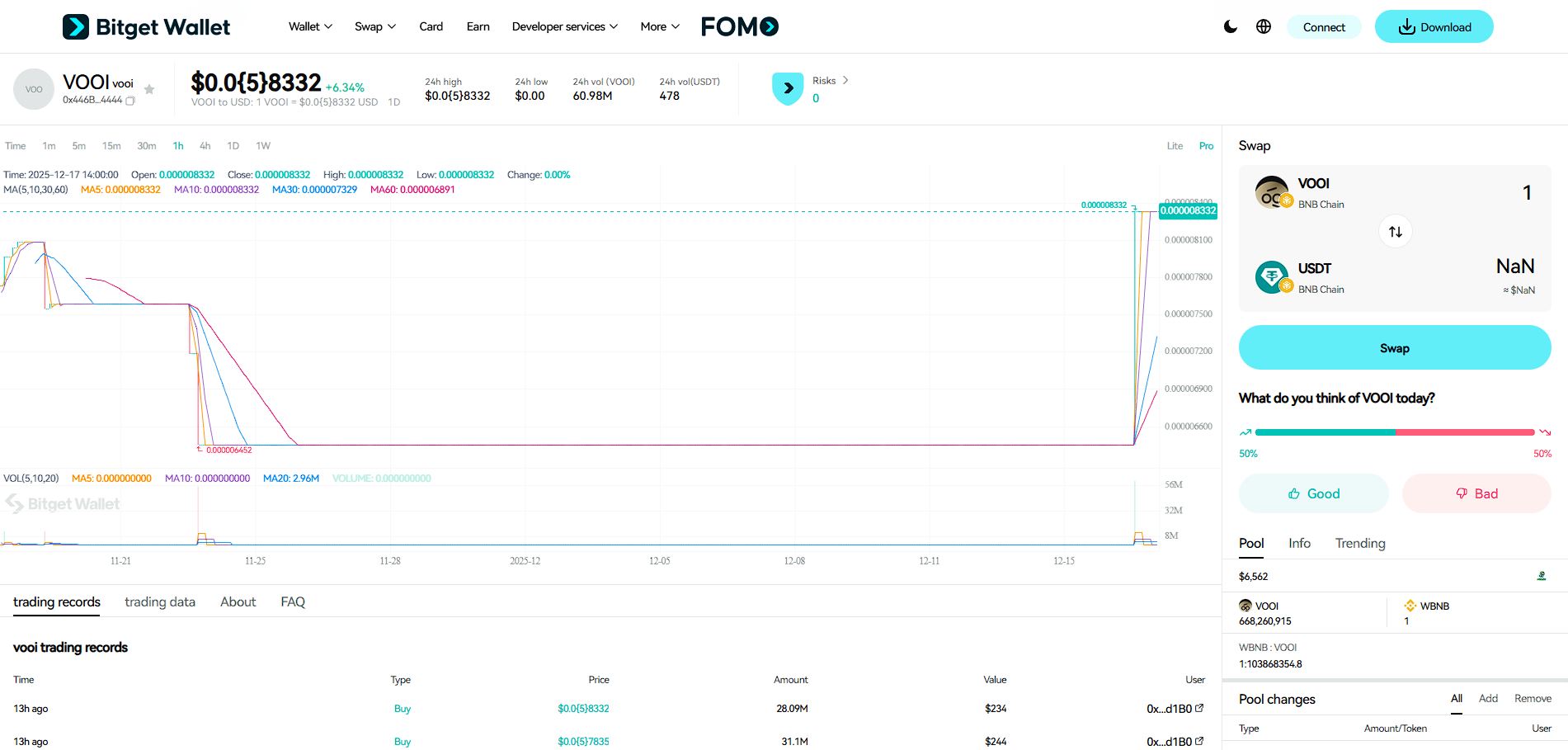Screen dimensions: 1568x750
Task: Toggle dark mode with the moon icon
Action: 1230,26
